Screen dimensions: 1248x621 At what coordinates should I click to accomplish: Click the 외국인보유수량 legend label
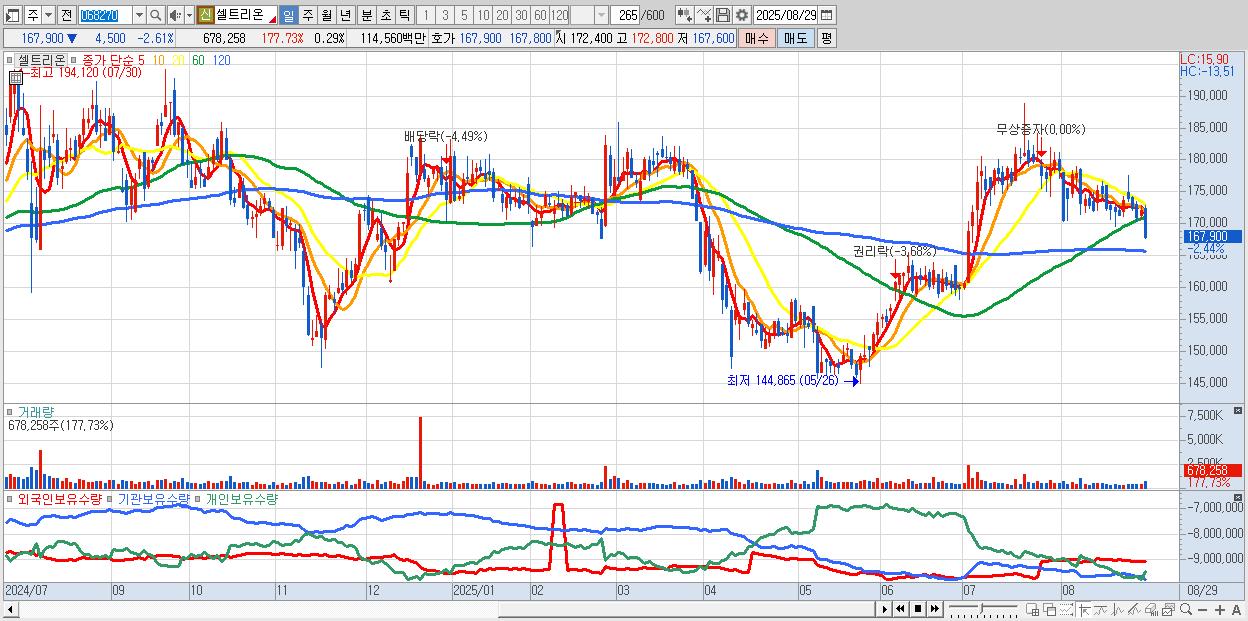pyautogui.click(x=59, y=498)
